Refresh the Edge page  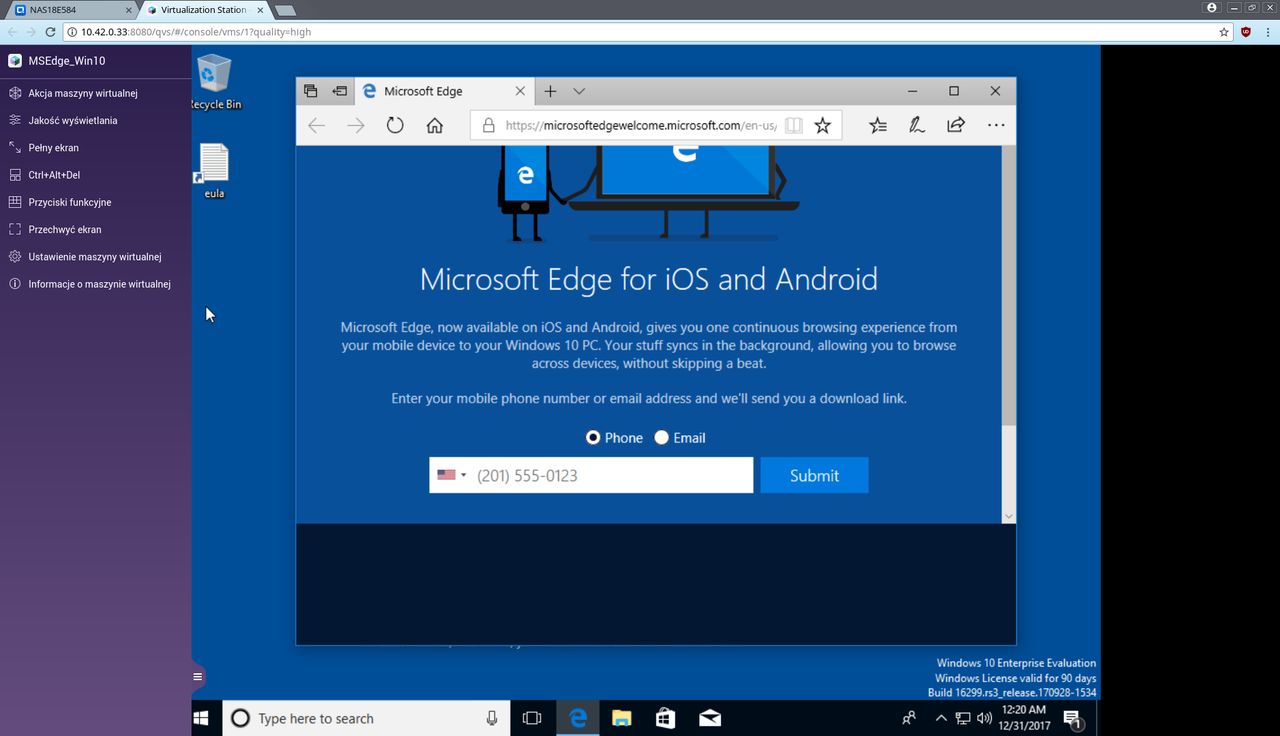(395, 126)
